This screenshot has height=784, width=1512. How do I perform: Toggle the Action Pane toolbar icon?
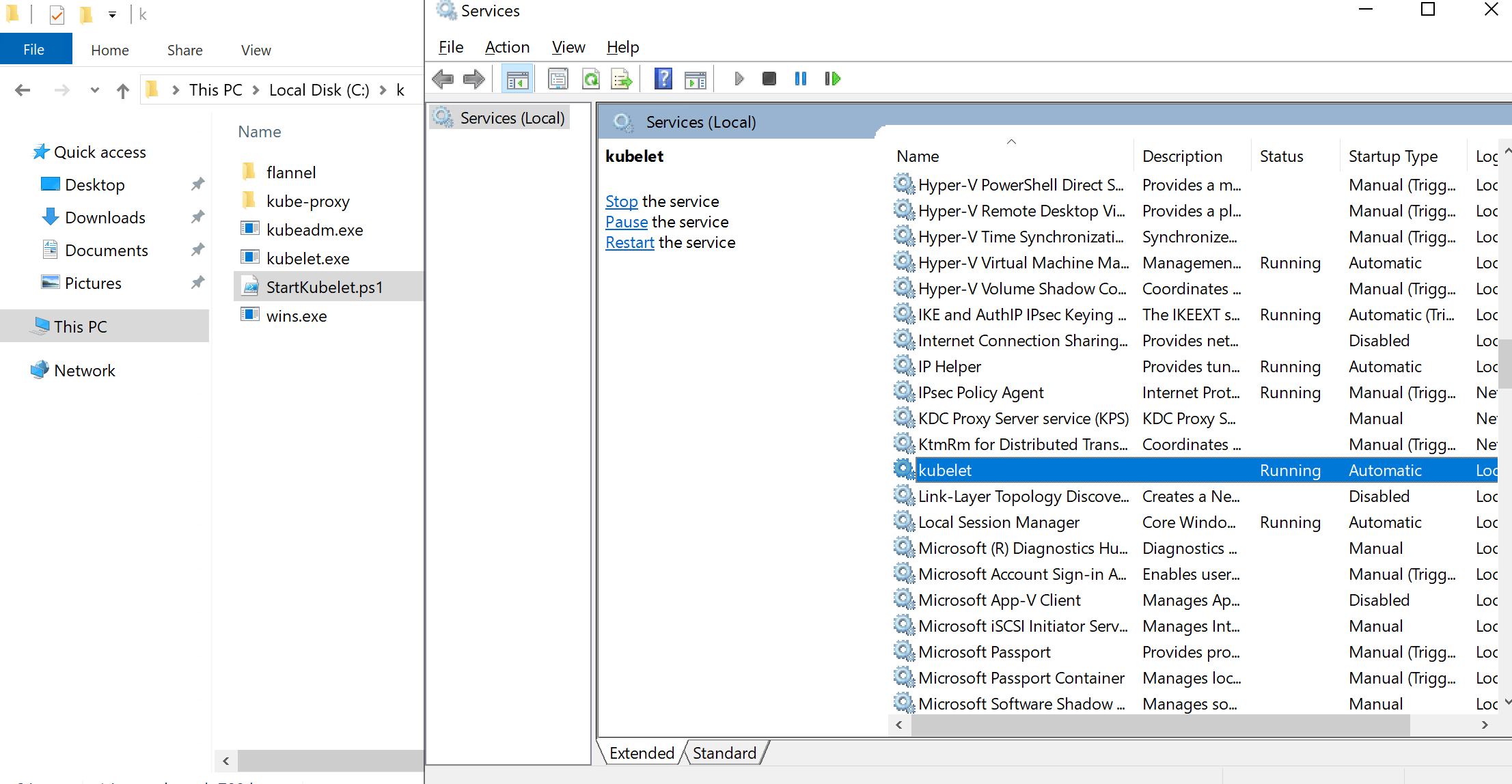(696, 79)
